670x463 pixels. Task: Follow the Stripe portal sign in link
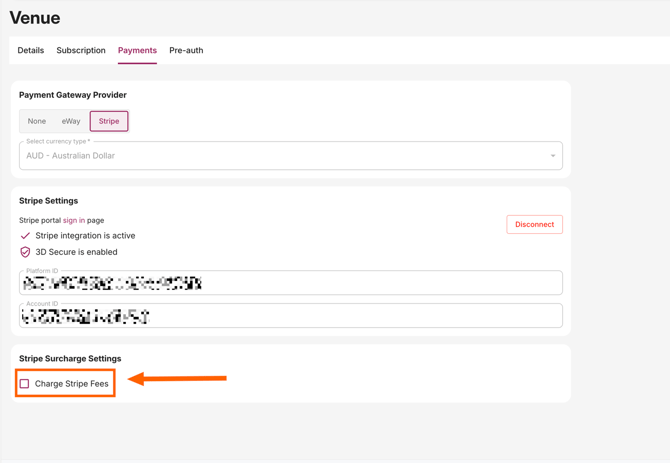(x=74, y=220)
